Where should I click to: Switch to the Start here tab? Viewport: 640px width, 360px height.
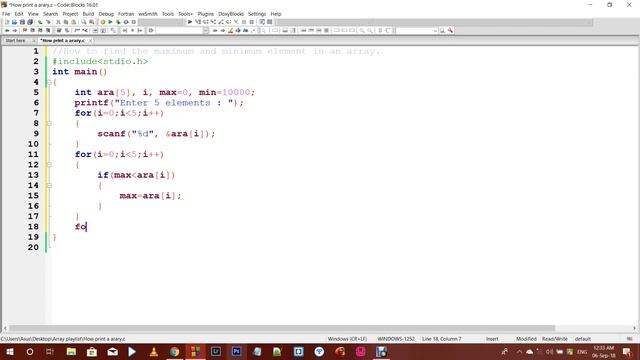(x=16, y=40)
